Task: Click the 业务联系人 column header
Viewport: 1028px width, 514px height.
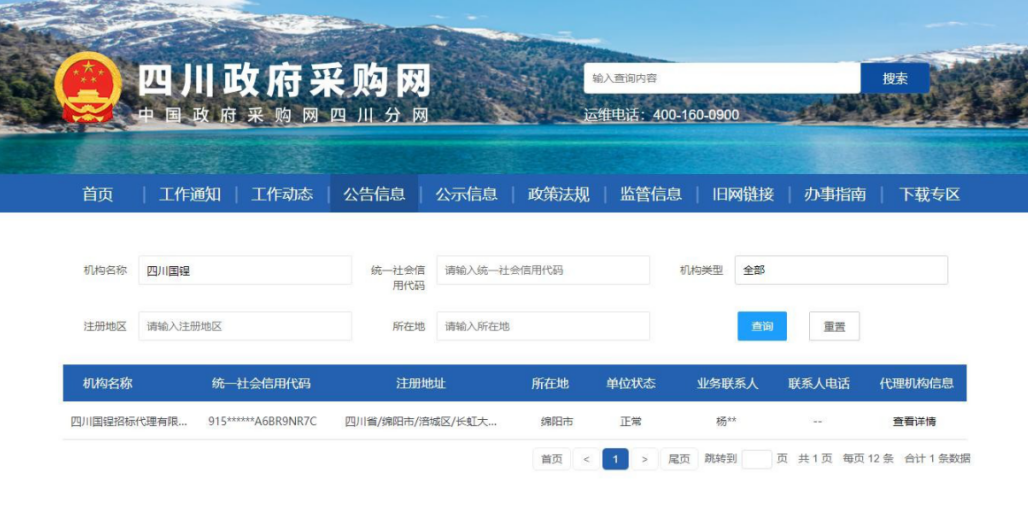Action: pyautogui.click(x=727, y=384)
